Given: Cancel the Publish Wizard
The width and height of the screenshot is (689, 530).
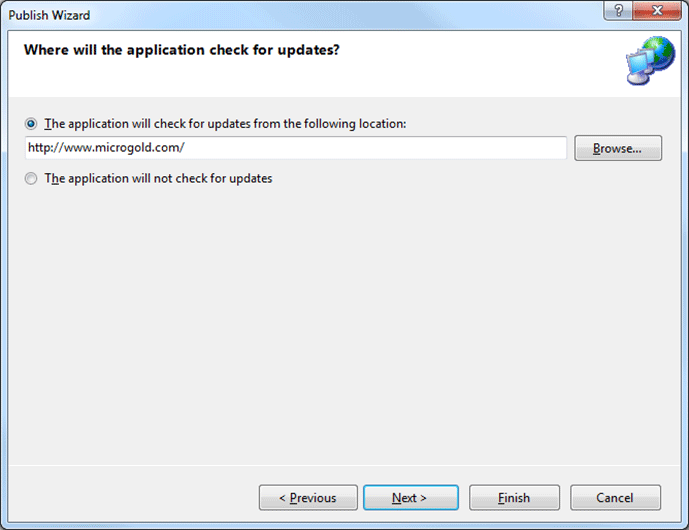Looking at the screenshot, I should [615, 497].
